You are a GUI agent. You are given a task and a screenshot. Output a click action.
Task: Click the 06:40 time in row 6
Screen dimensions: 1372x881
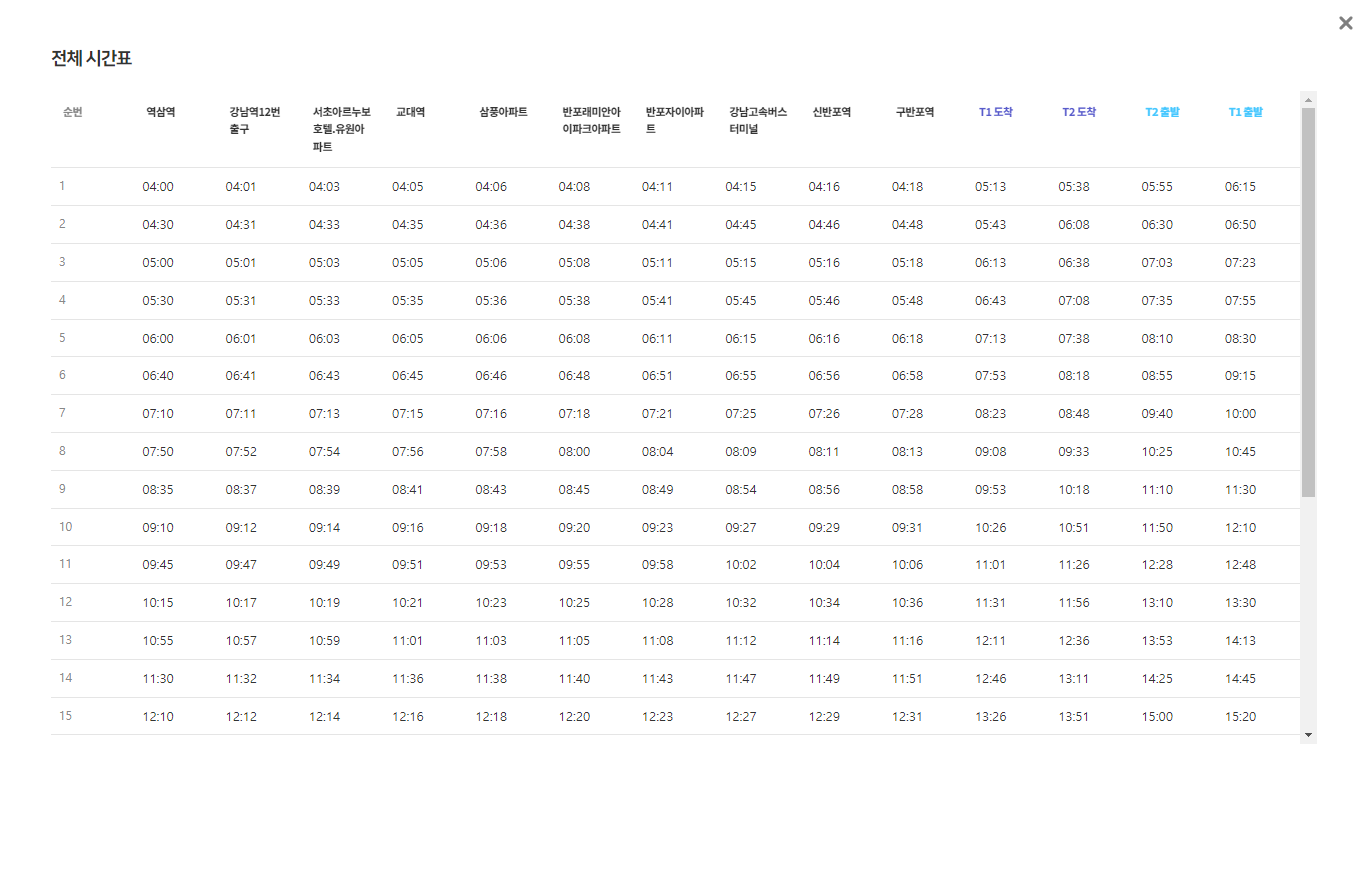[x=158, y=376]
